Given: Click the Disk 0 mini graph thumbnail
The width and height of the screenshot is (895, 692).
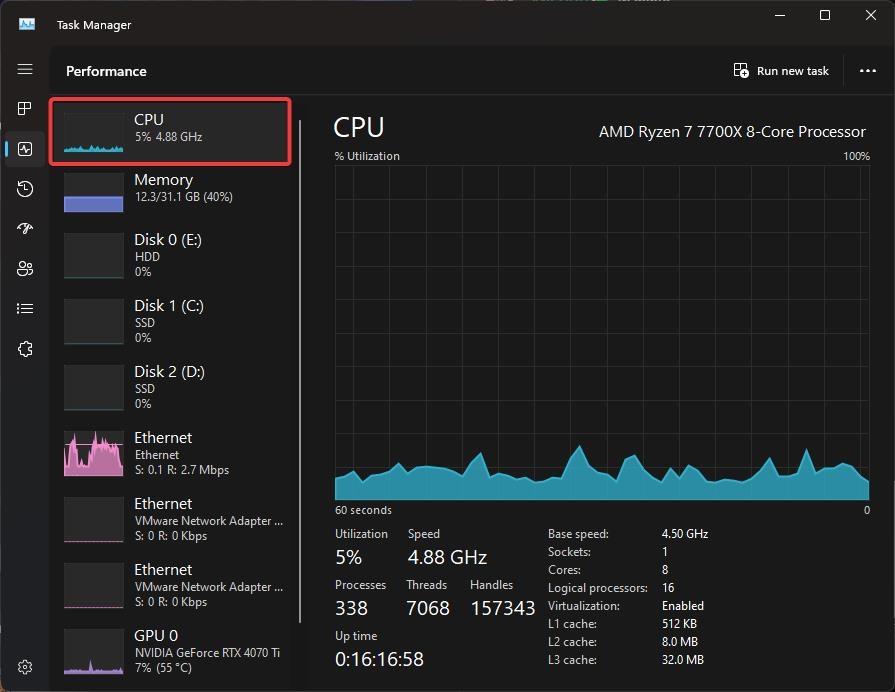Looking at the screenshot, I should tap(94, 255).
